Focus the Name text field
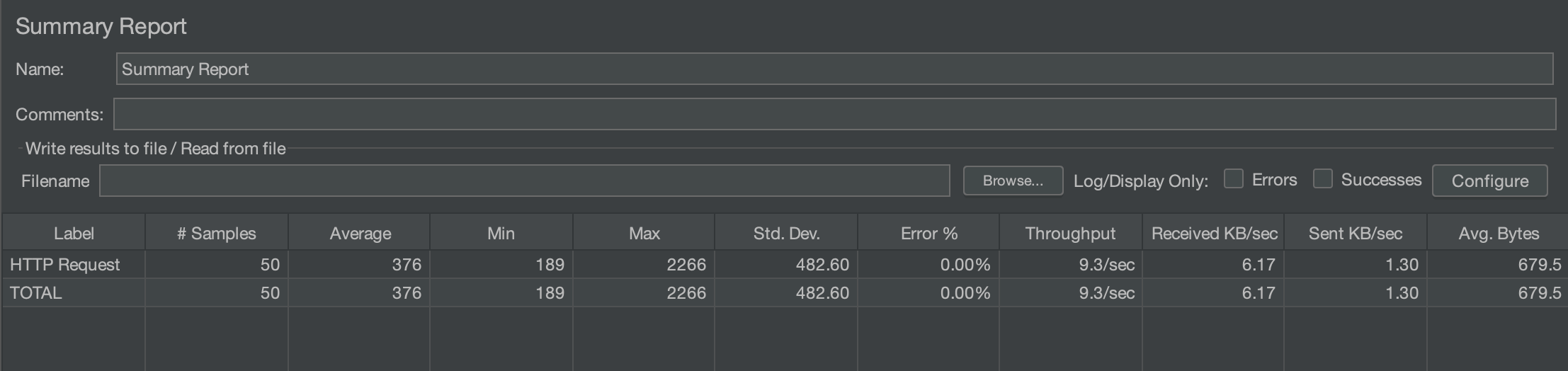The height and width of the screenshot is (371, 1568). click(834, 69)
